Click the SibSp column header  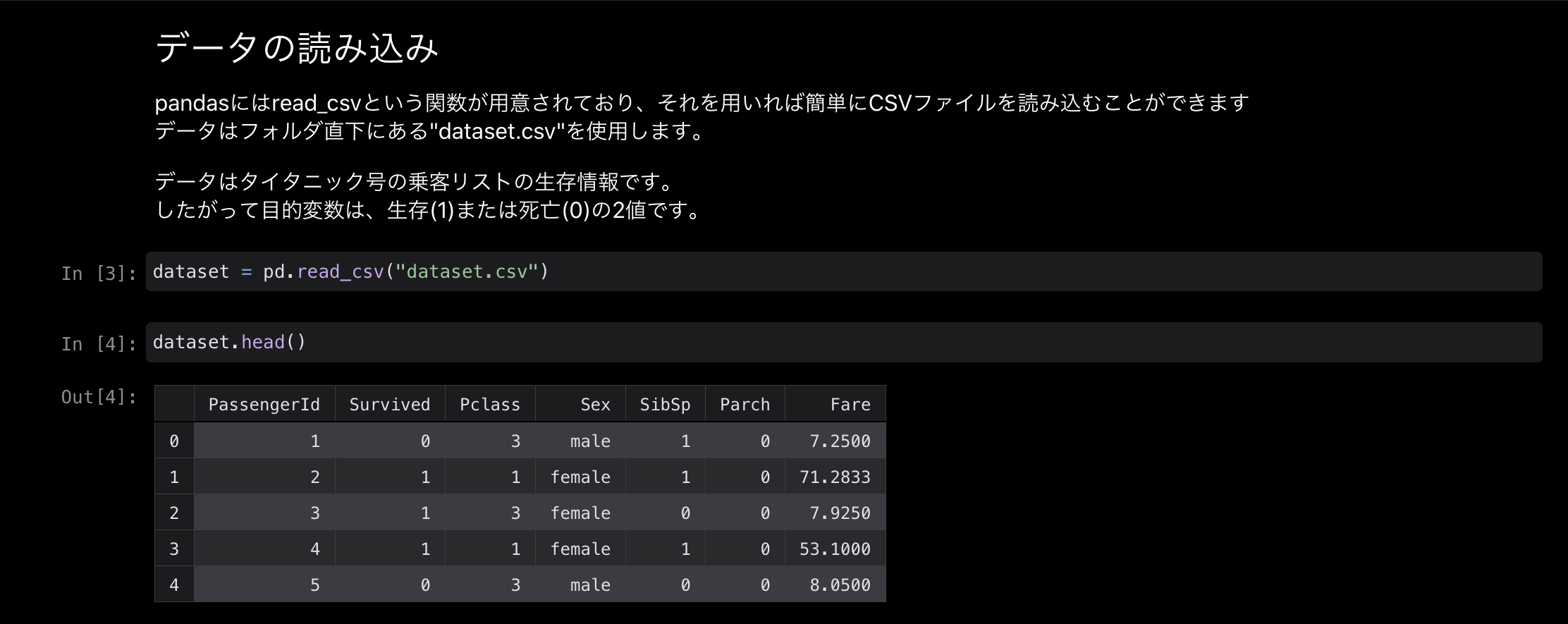[664, 405]
